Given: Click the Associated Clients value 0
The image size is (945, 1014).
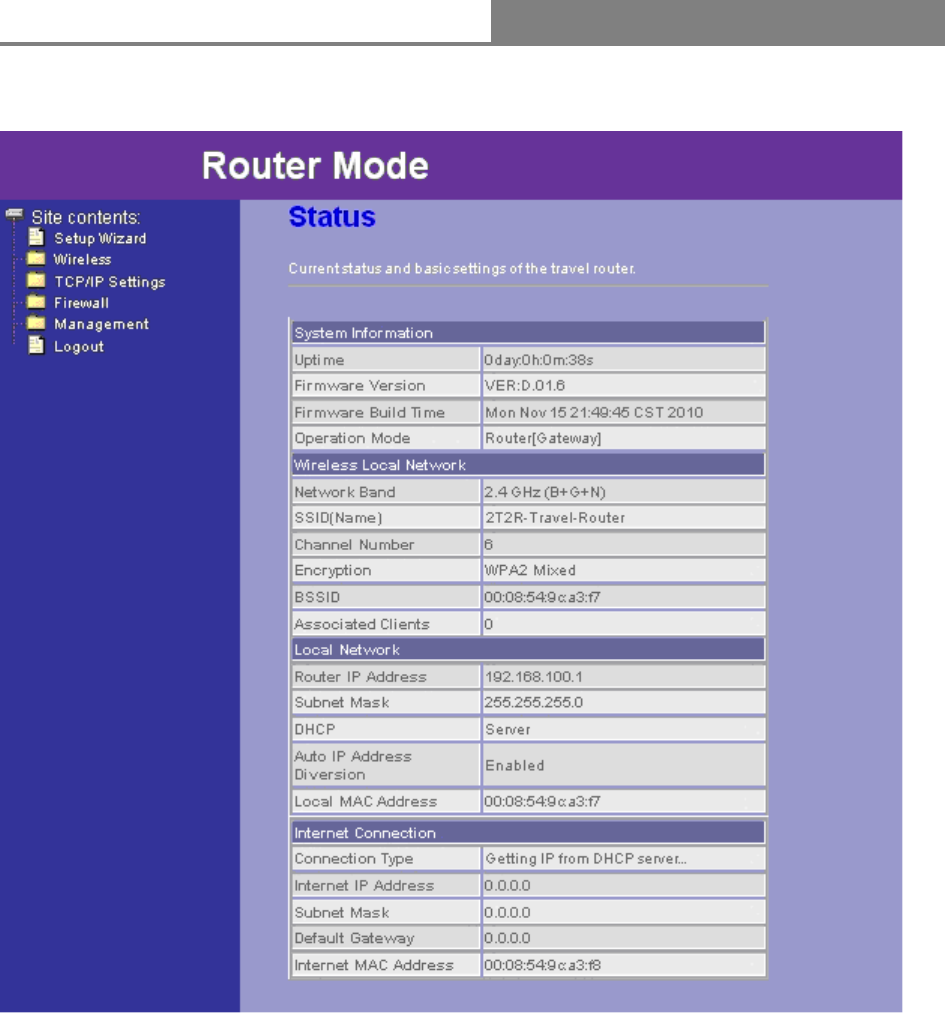Looking at the screenshot, I should [488, 625].
